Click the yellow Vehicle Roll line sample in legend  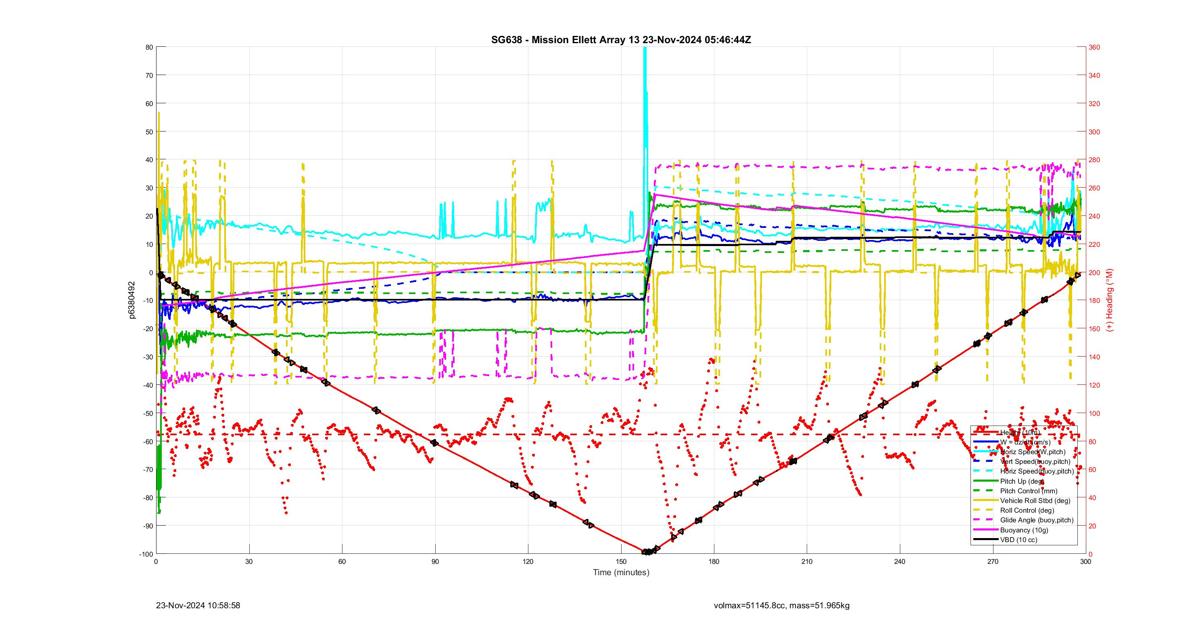[x=985, y=500]
